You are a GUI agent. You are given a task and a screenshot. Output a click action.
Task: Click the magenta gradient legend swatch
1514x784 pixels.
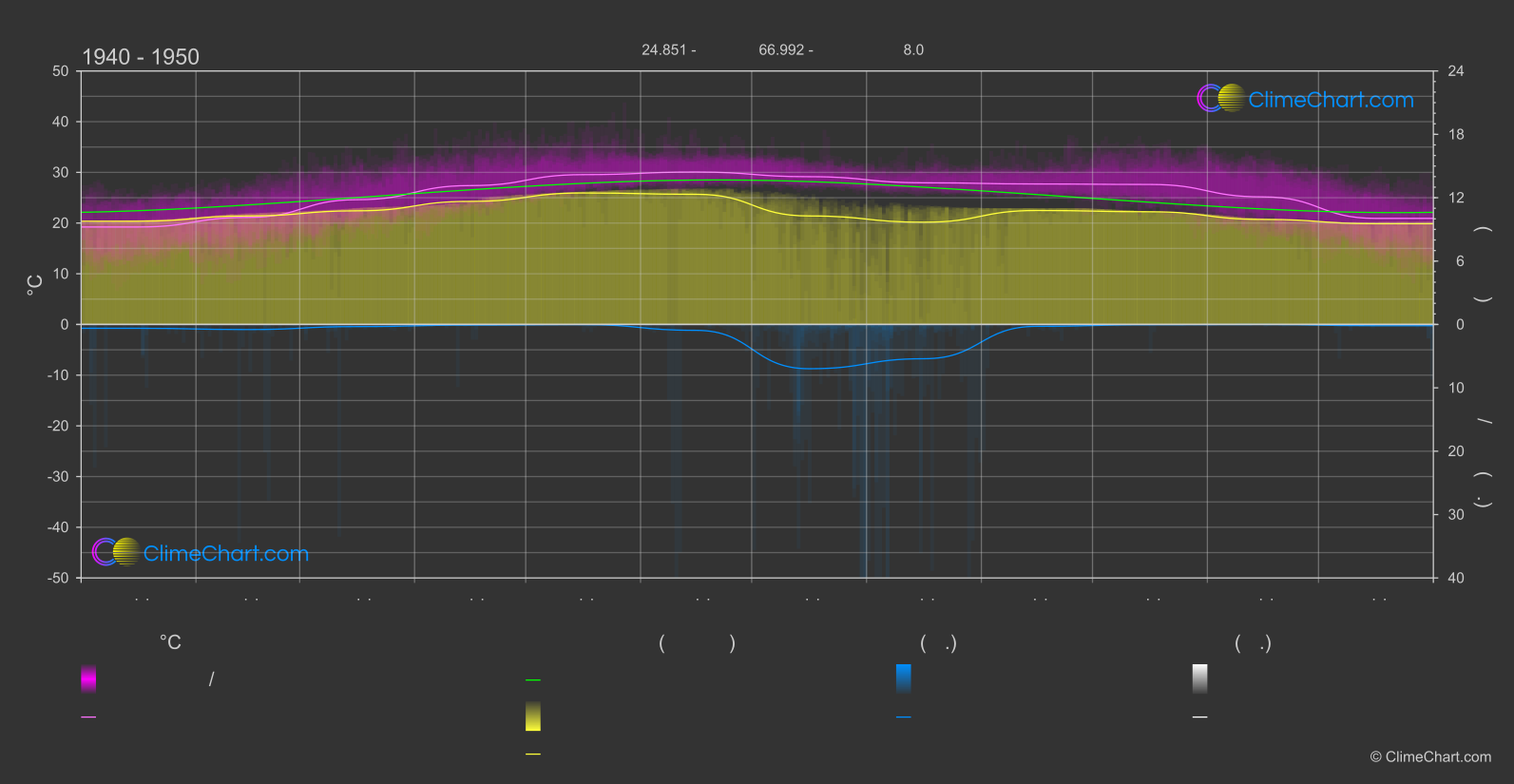tap(88, 679)
